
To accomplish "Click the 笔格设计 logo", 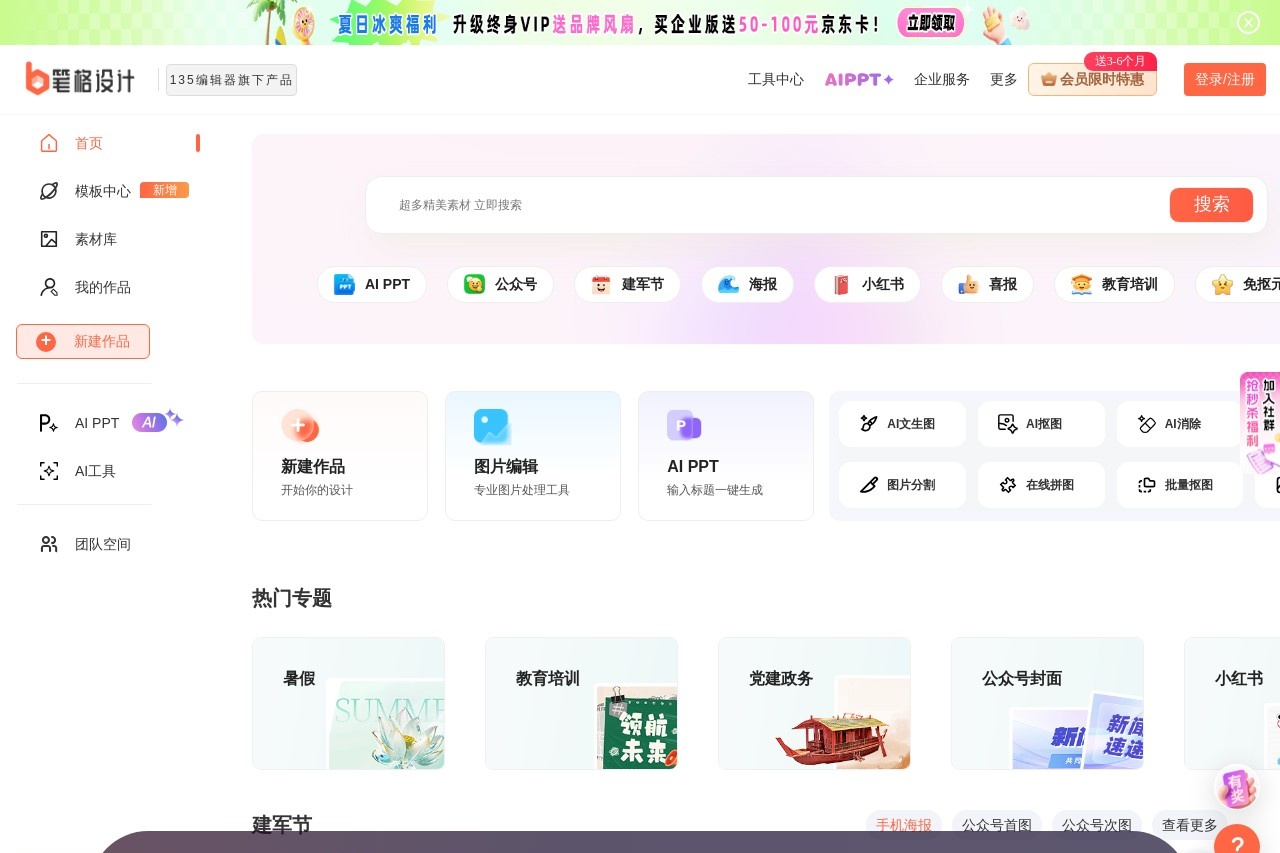I will 80,79.
